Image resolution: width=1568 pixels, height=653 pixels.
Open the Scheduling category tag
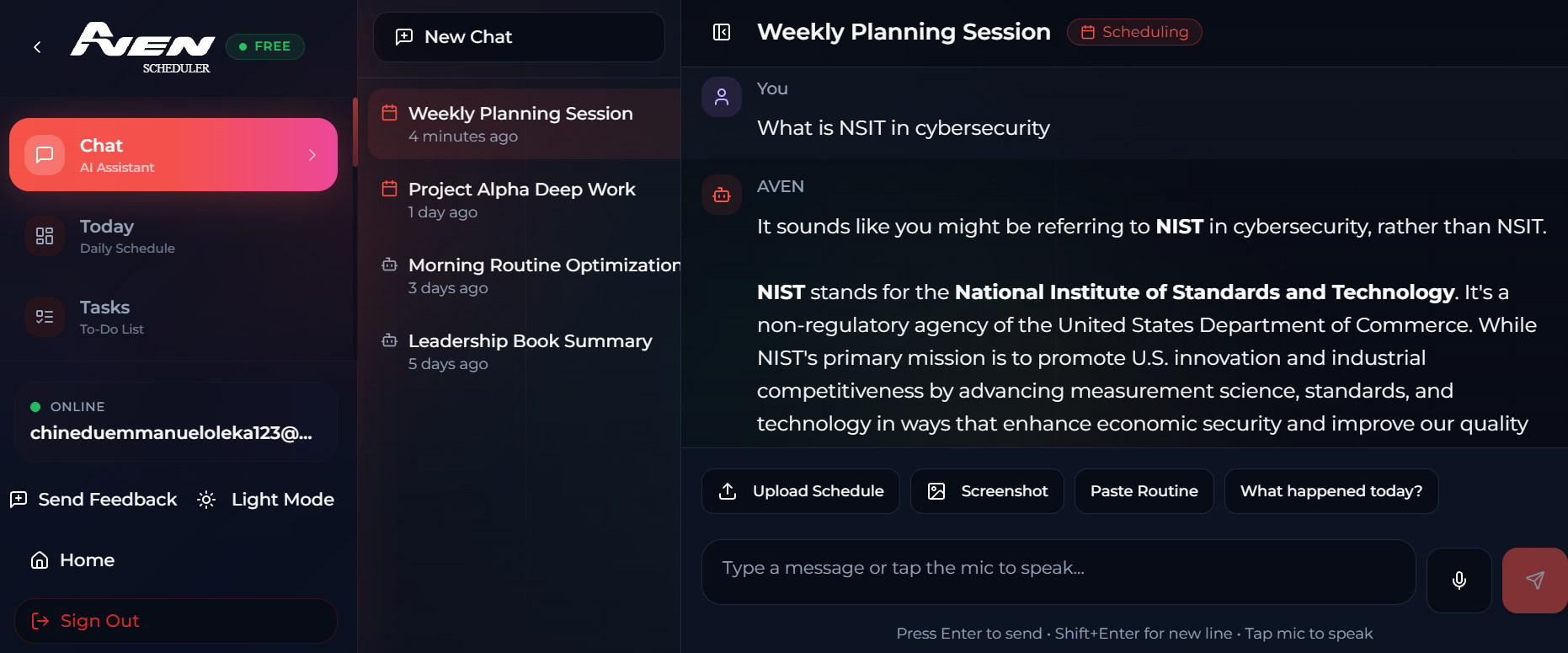click(x=1134, y=32)
